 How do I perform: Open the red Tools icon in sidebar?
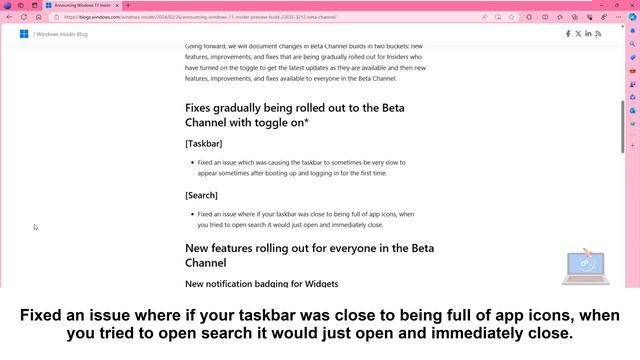633,71
